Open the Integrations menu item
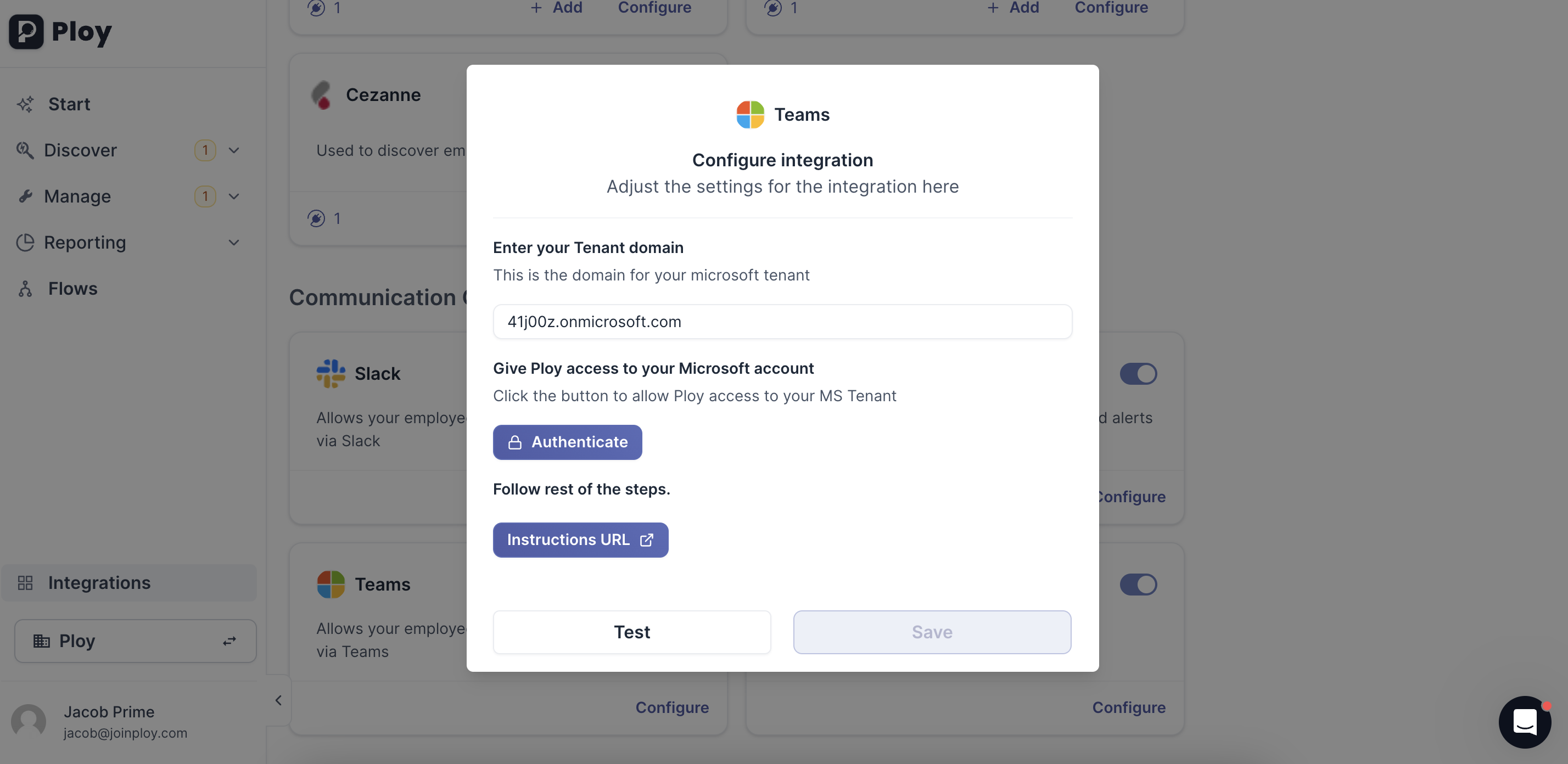Screen dimensions: 1568x764 pos(99,583)
